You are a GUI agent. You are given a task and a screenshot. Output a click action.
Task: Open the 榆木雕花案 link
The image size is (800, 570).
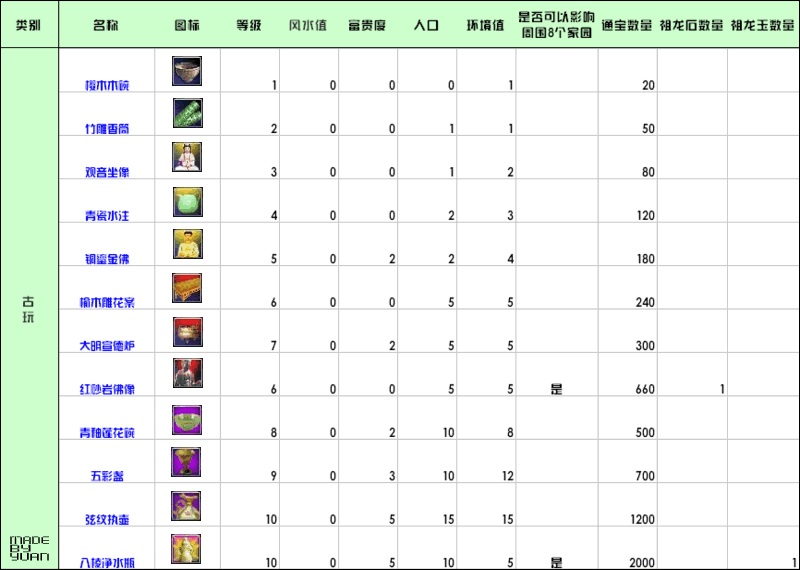pos(107,302)
